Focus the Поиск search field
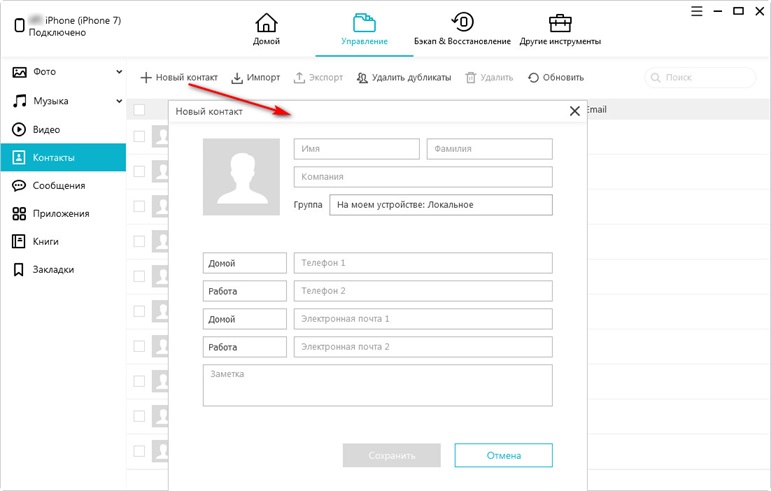Screen dimensions: 771x491 pyautogui.click(x=700, y=78)
